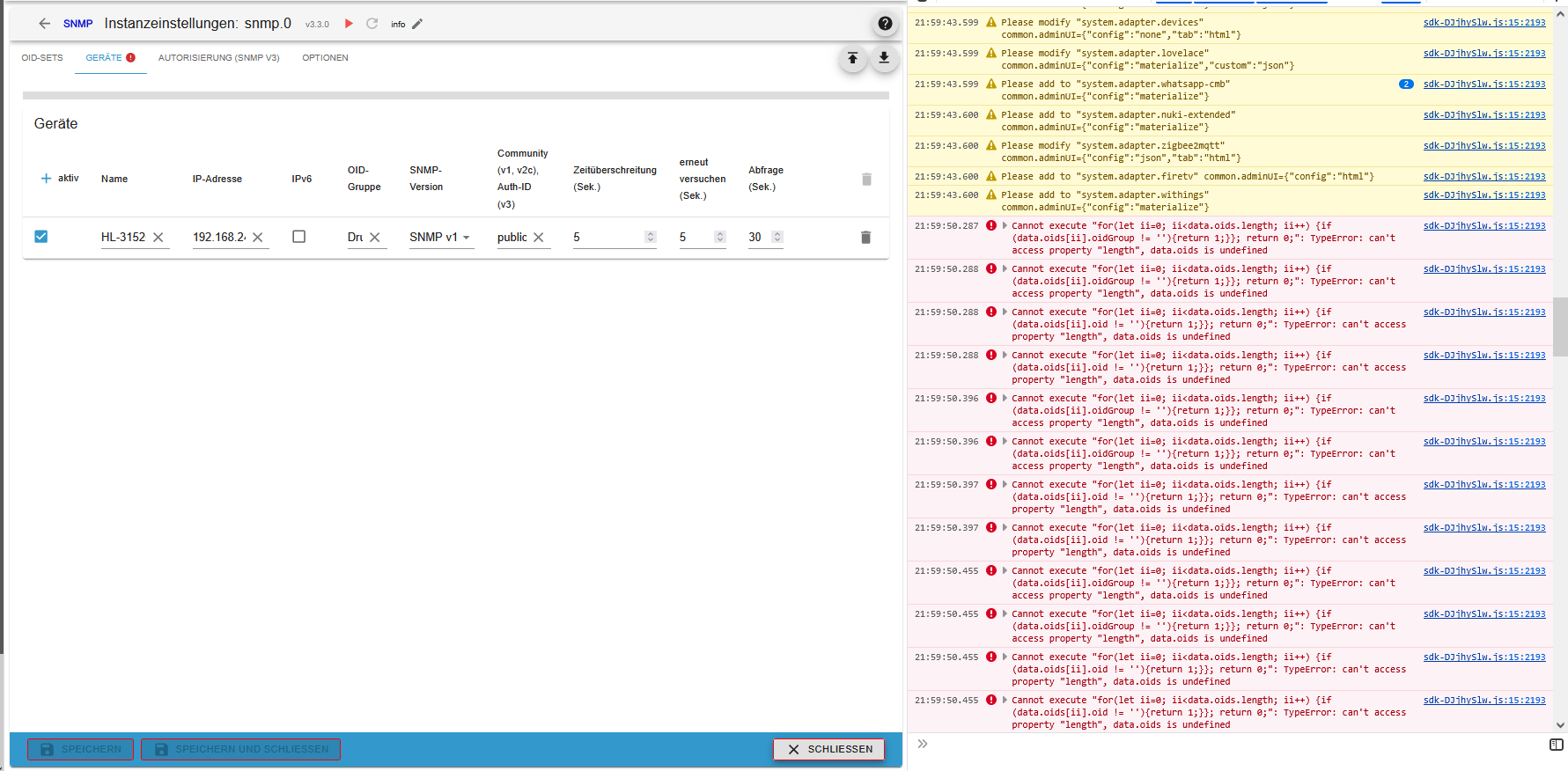This screenshot has height=771, width=1568.
Task: Click the trash icon in the table header
Action: (x=866, y=179)
